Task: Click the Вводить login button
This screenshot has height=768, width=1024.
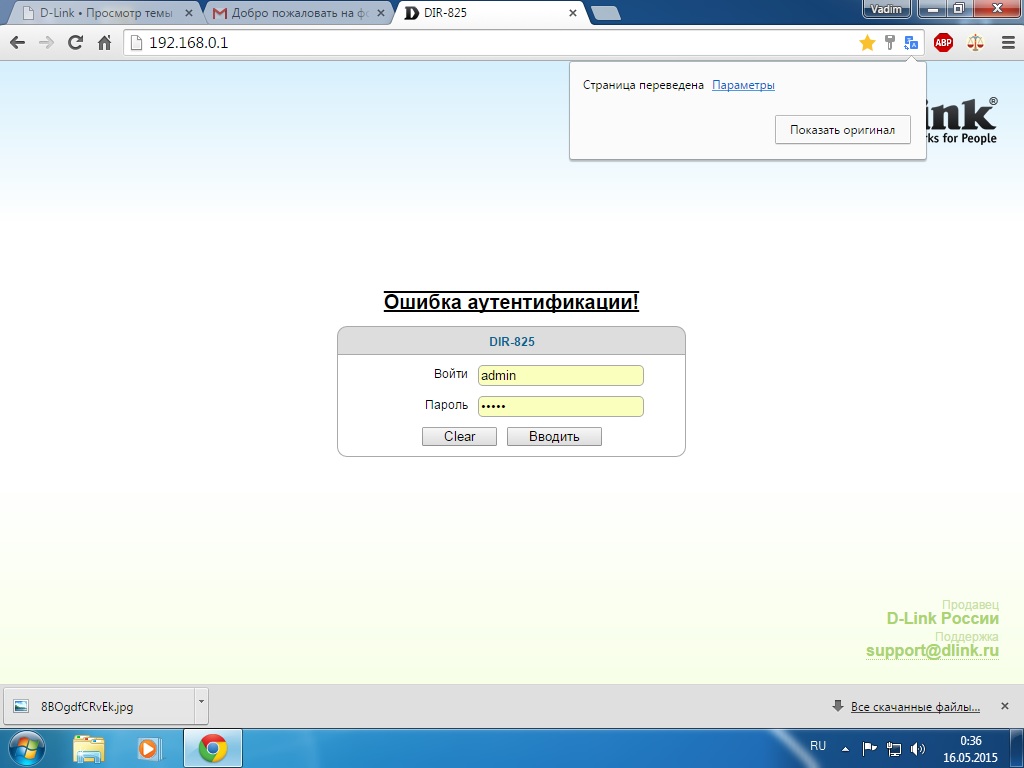Action: click(x=554, y=436)
